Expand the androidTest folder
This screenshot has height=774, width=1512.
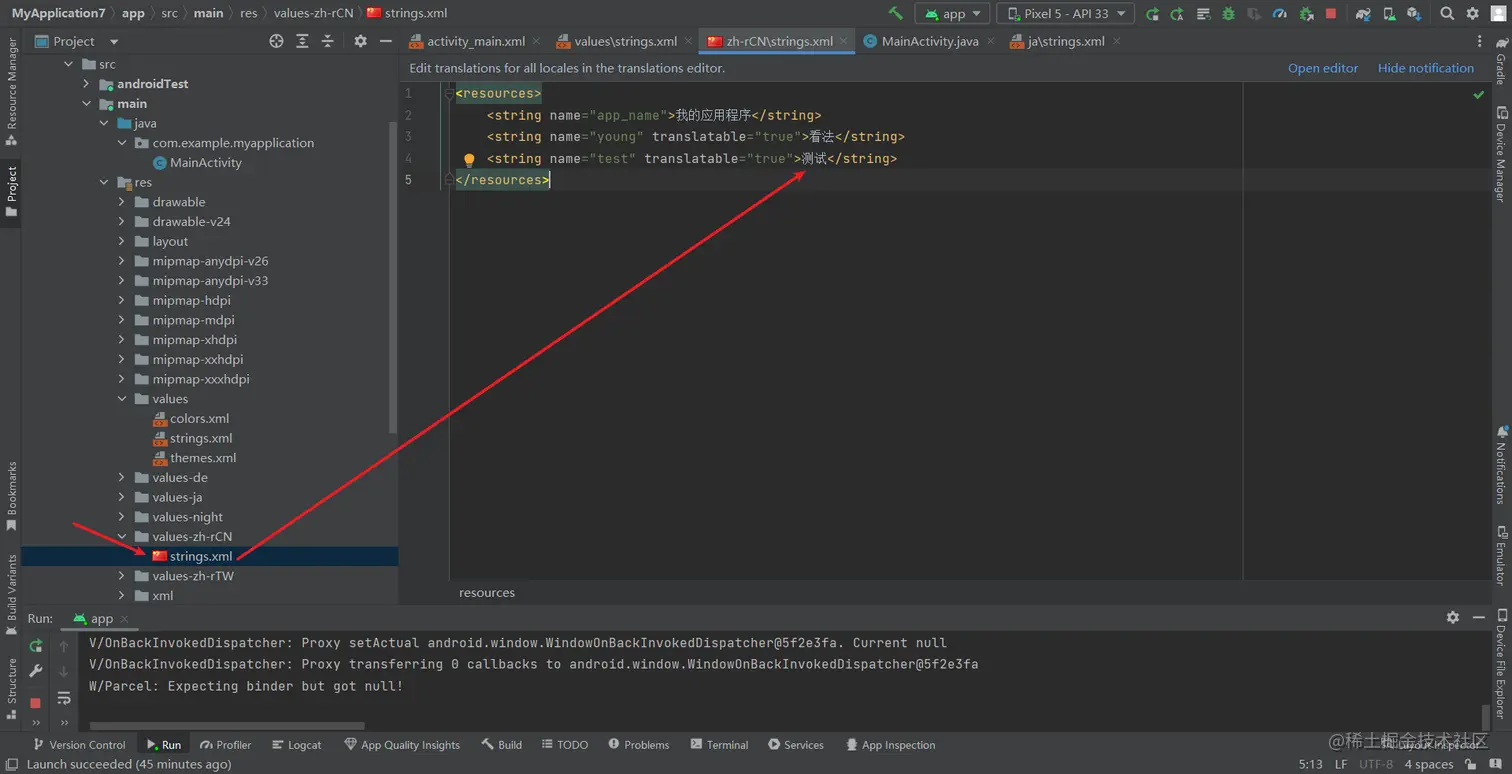coord(87,84)
